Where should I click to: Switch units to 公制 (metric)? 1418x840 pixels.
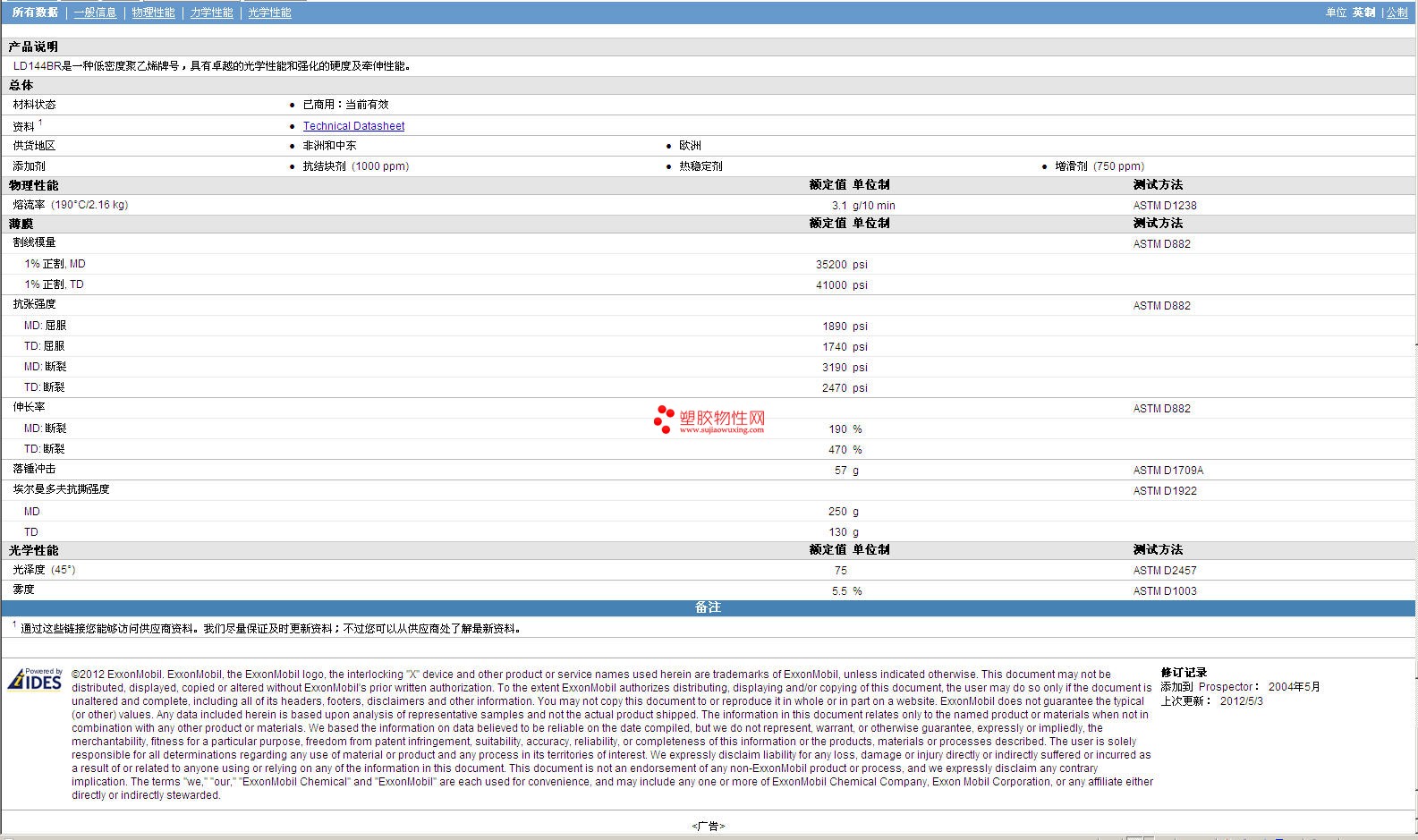1397,13
